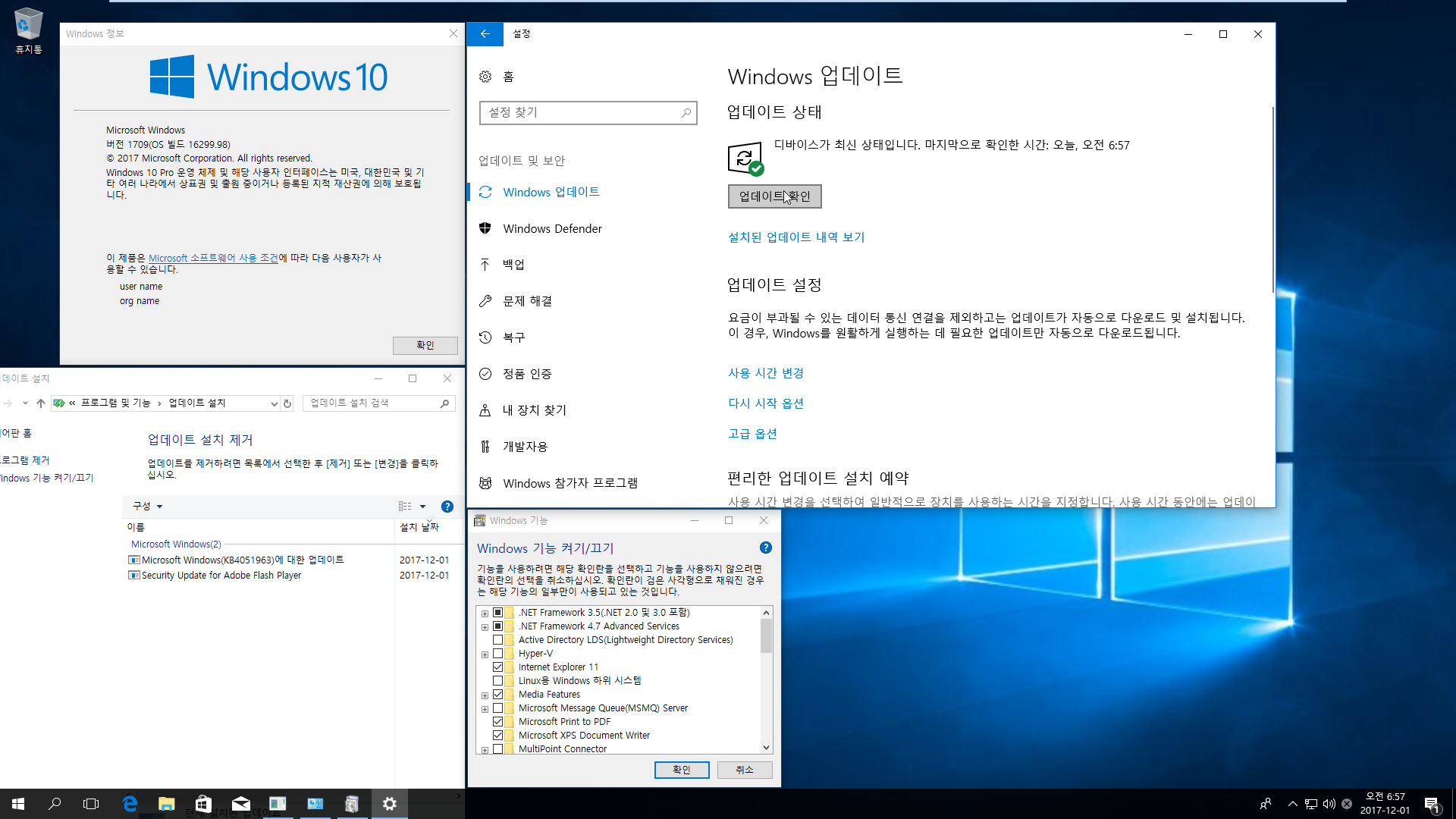Enable Active Directory LDS checkbox
This screenshot has height=819, width=1456.
(498, 640)
